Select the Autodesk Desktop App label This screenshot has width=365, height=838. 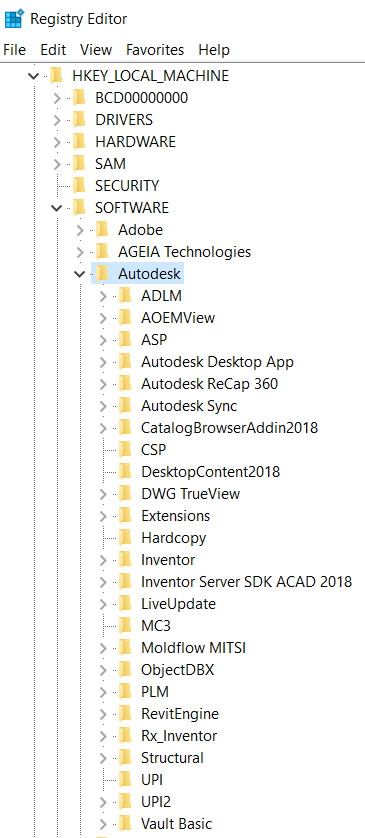[x=218, y=362]
